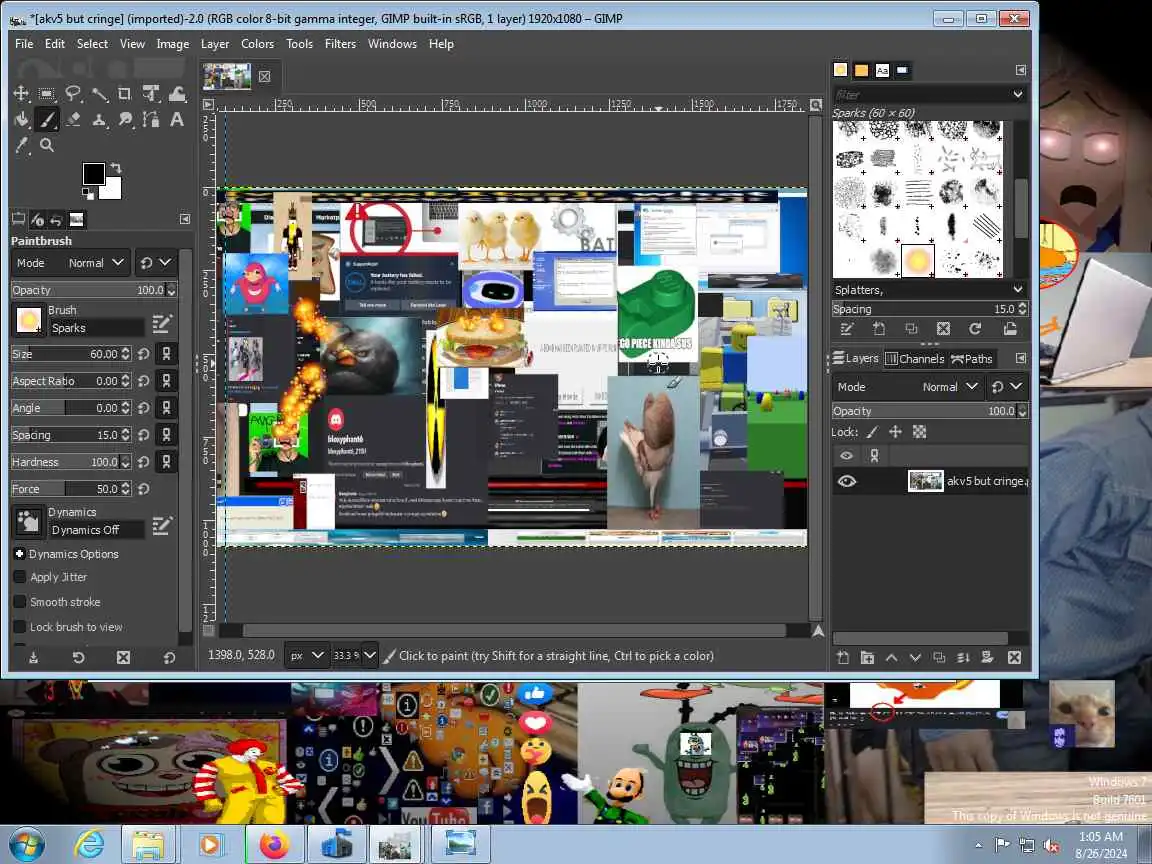Expand Dynamics Options section
1152x864 pixels.
pos(20,554)
